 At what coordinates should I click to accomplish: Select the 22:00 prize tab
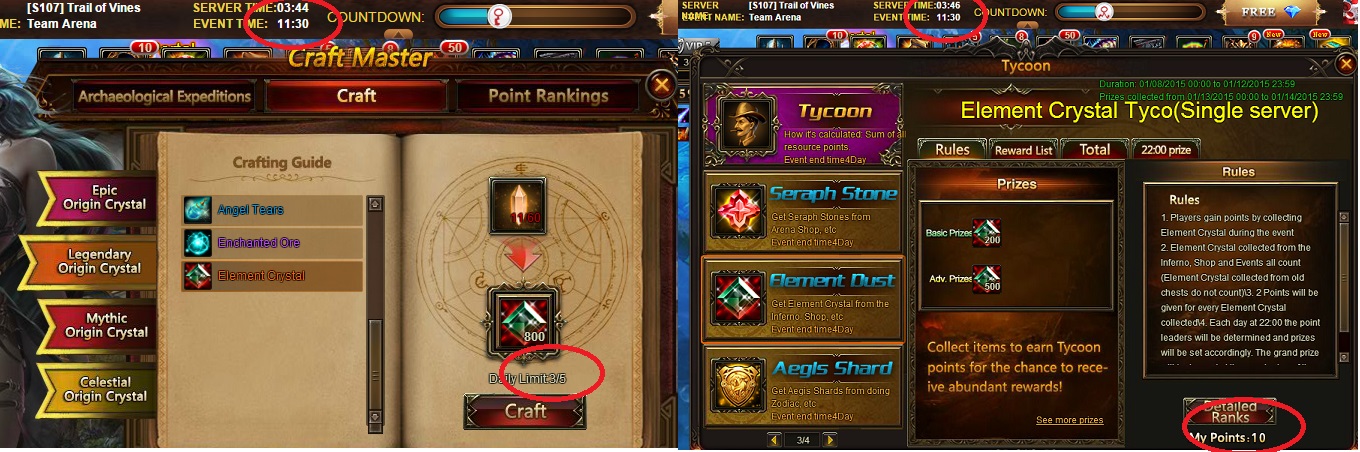pyautogui.click(x=1165, y=150)
